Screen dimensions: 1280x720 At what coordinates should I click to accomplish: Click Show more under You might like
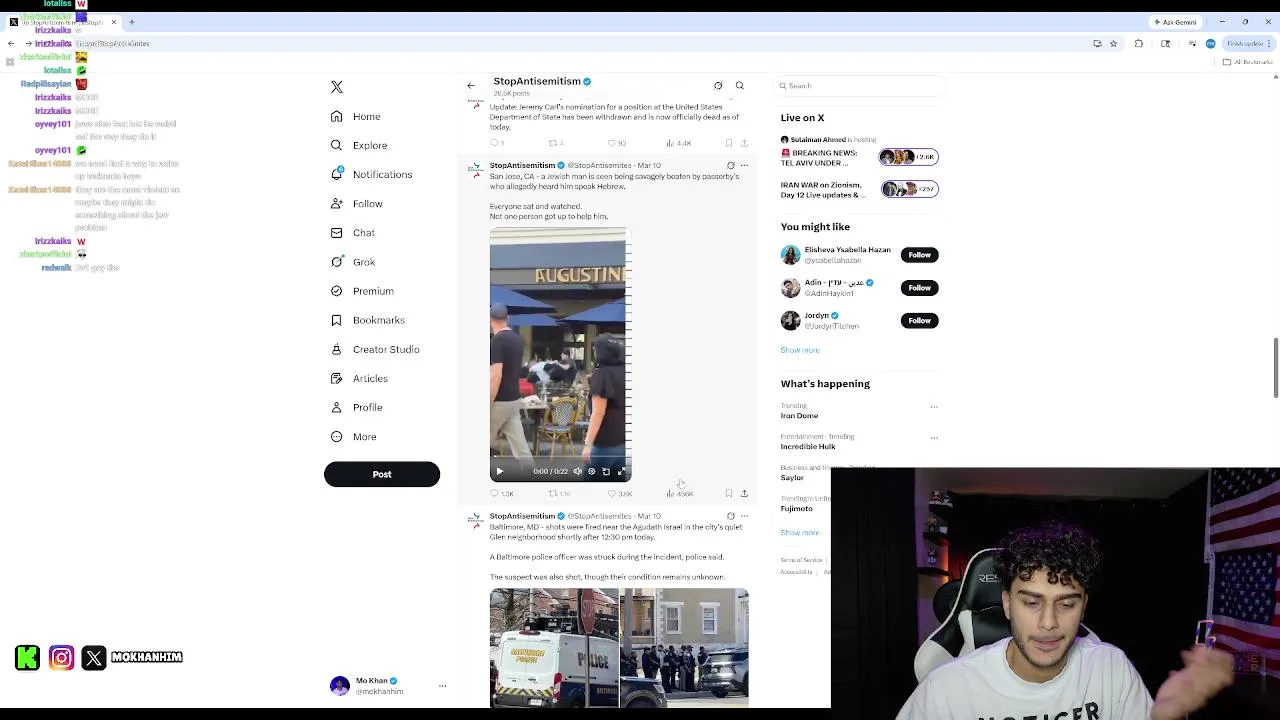point(800,350)
